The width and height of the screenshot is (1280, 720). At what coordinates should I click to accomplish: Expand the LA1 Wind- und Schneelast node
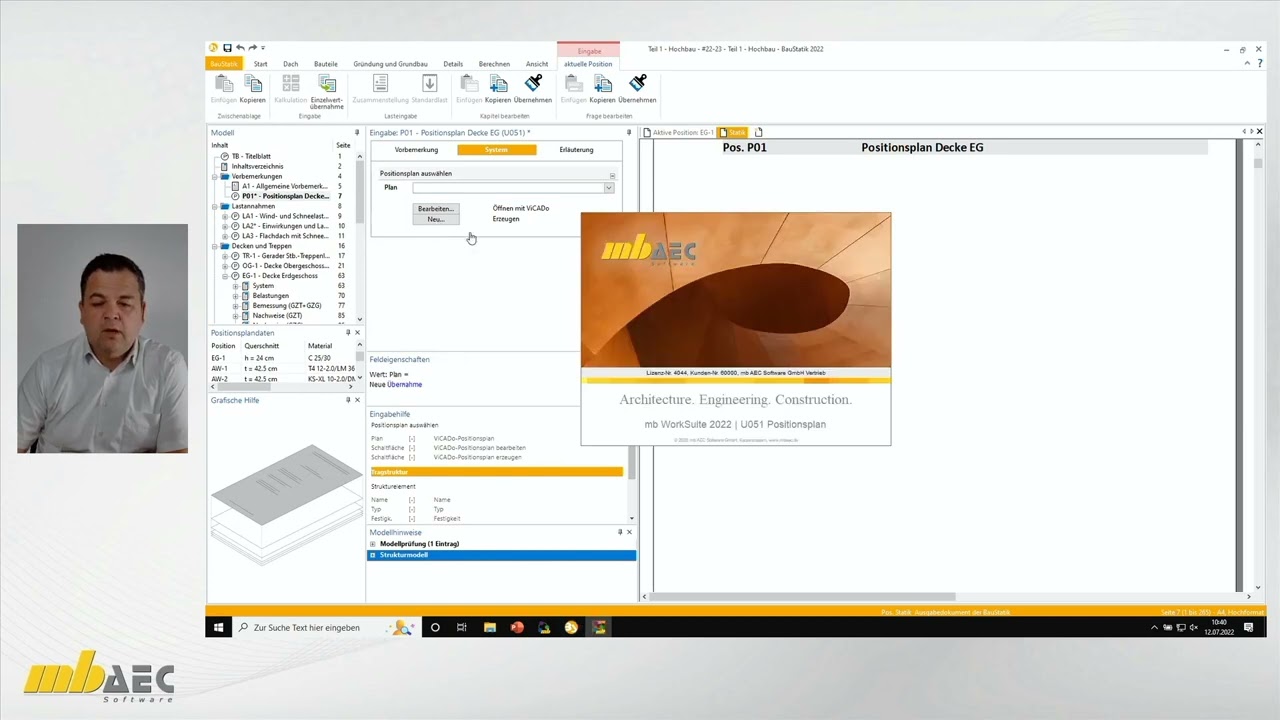pos(225,216)
